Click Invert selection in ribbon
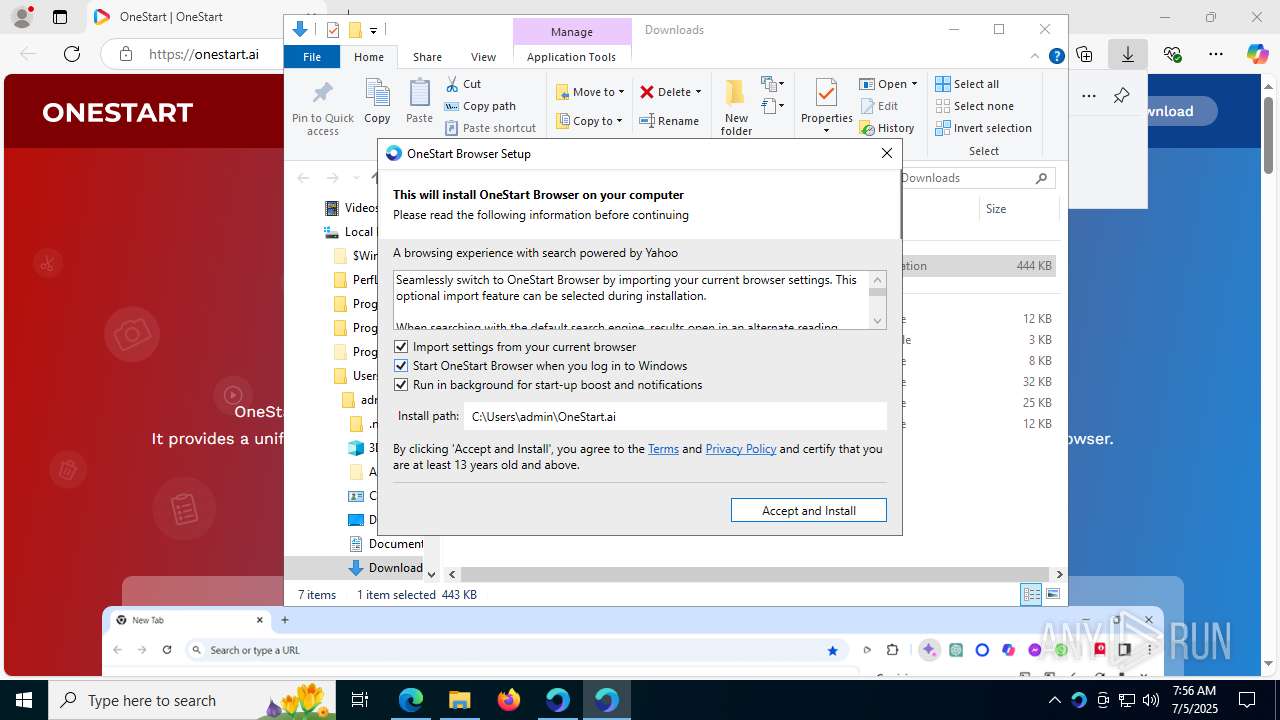The image size is (1280, 720). (x=983, y=128)
